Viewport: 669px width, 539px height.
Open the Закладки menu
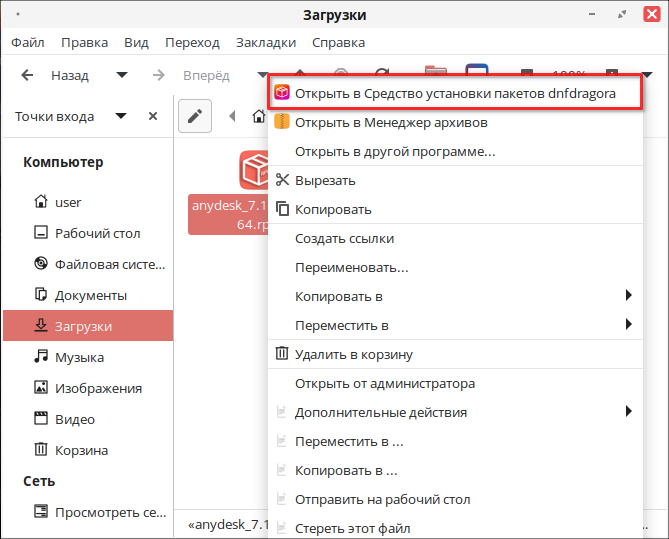(266, 43)
